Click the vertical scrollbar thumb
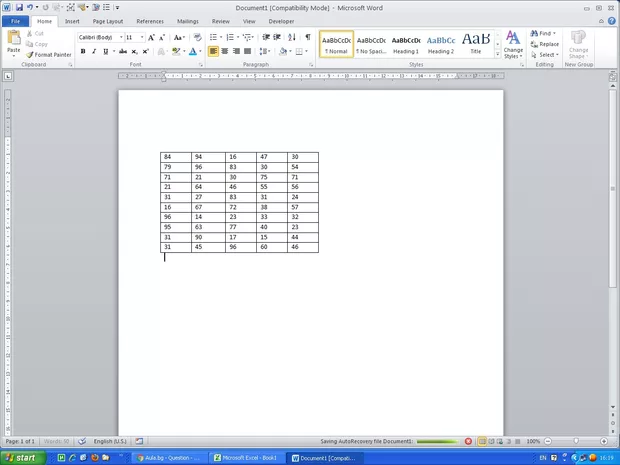The height and width of the screenshot is (465, 620). (612, 189)
